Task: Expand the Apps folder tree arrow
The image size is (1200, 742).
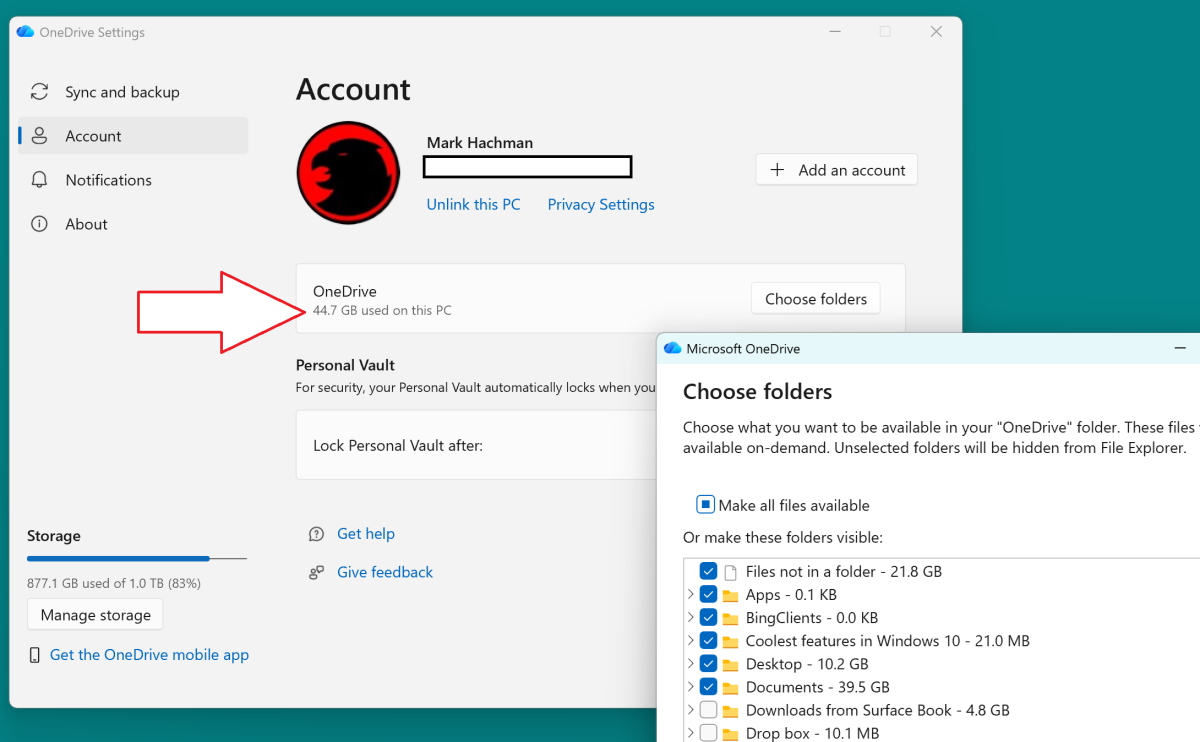Action: pos(690,595)
